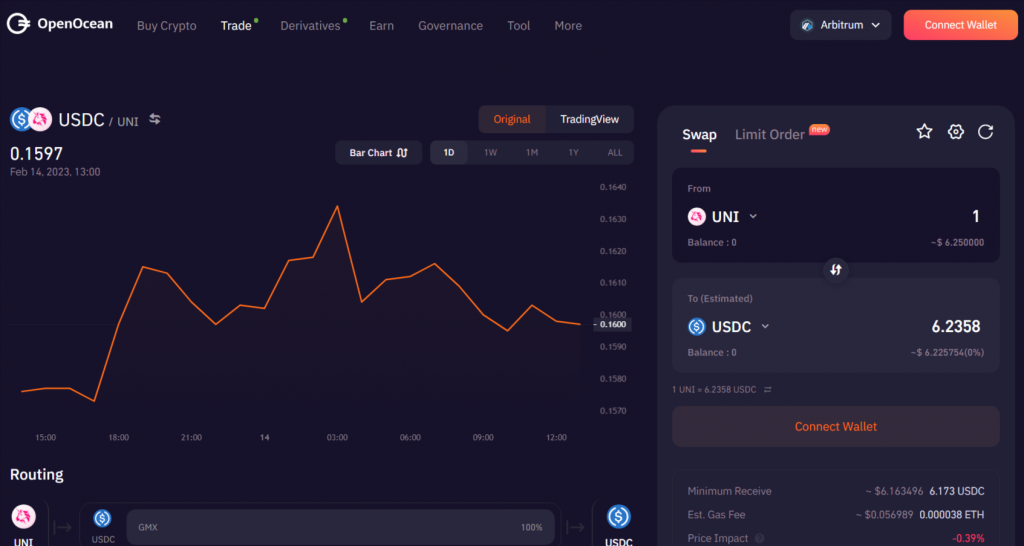Image resolution: width=1024 pixels, height=546 pixels.
Task: Click Connect Wallet in swap panel
Action: click(x=836, y=426)
